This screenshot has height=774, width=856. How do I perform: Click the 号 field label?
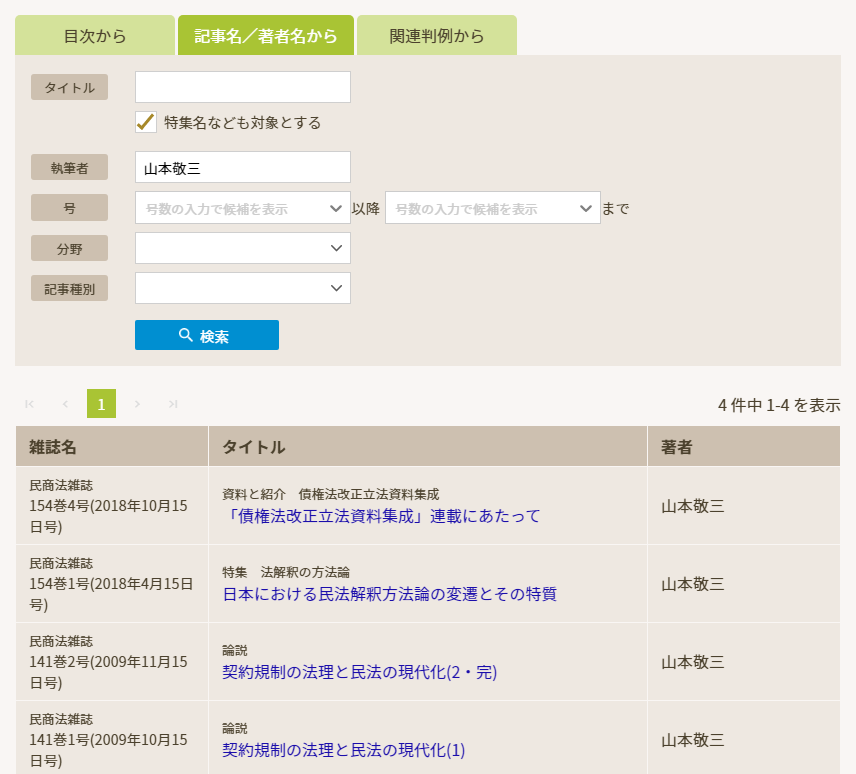(x=69, y=207)
